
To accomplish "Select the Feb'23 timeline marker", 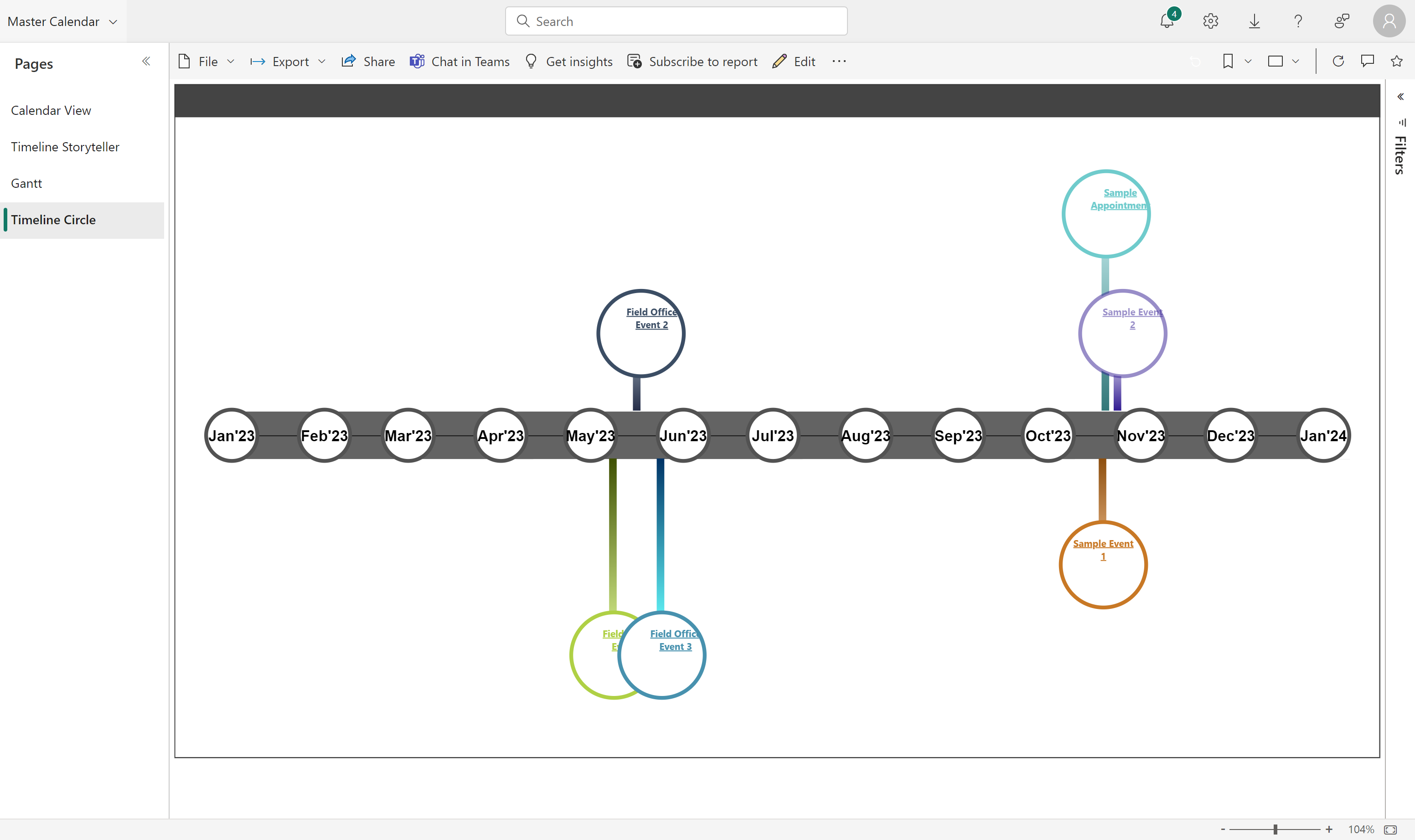I will point(324,435).
